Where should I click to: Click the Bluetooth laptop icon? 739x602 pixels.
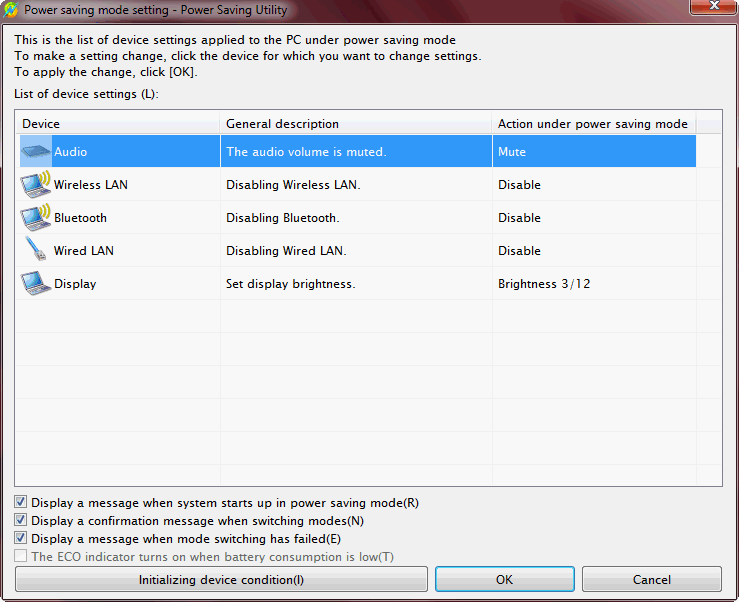[36, 217]
